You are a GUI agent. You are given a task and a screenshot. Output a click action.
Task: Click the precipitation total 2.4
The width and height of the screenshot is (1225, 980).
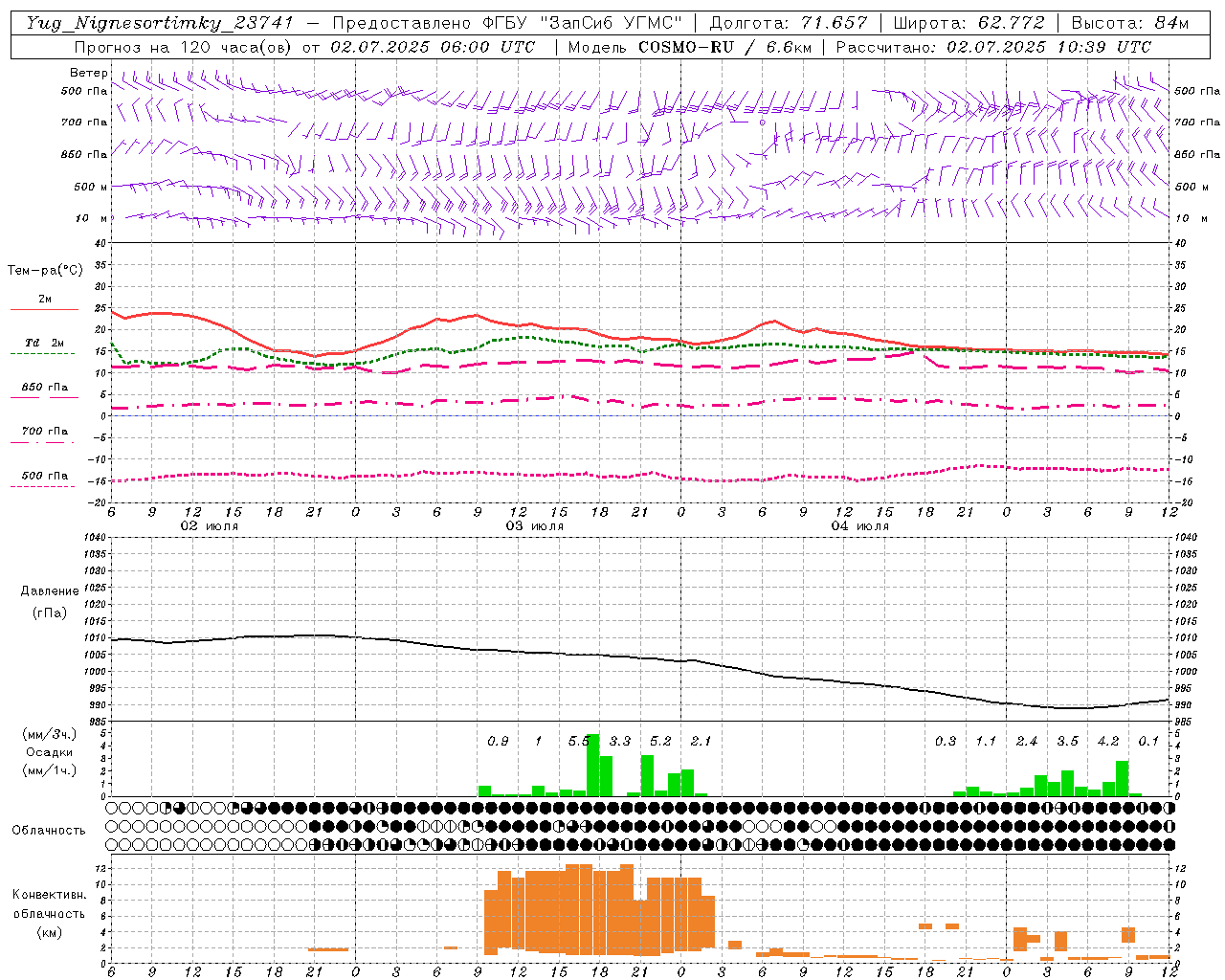click(1027, 741)
